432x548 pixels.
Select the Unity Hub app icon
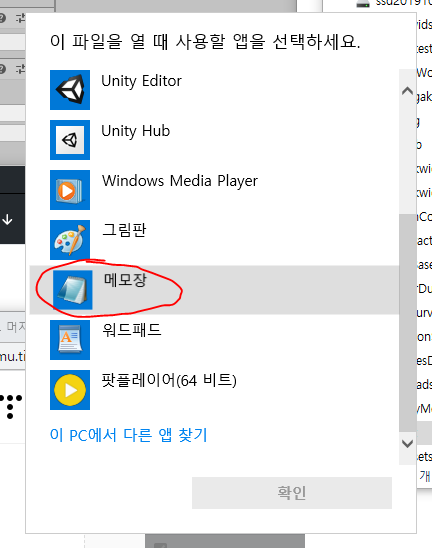tap(70, 140)
